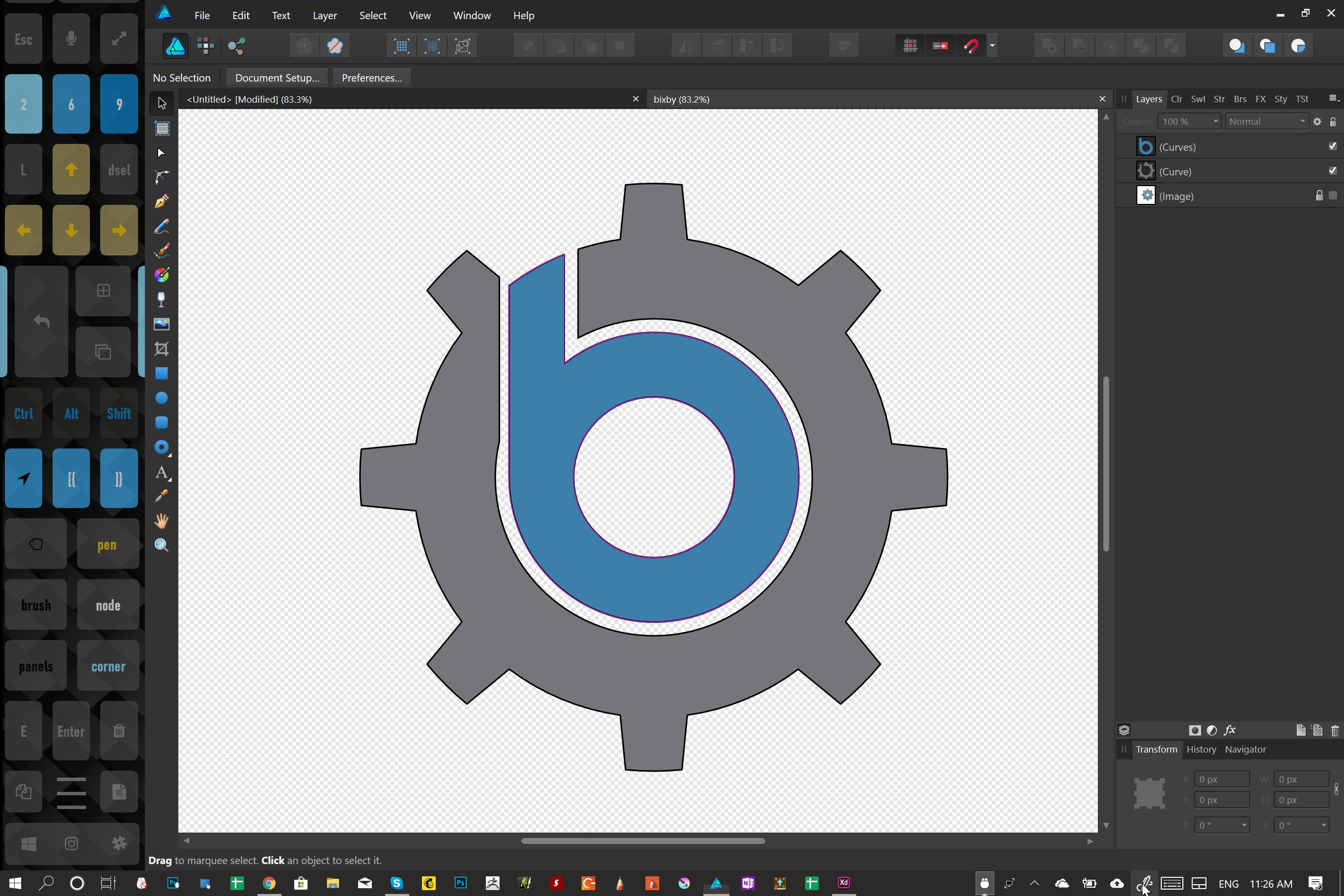Select the Vector Crop tool

pyautogui.click(x=162, y=349)
